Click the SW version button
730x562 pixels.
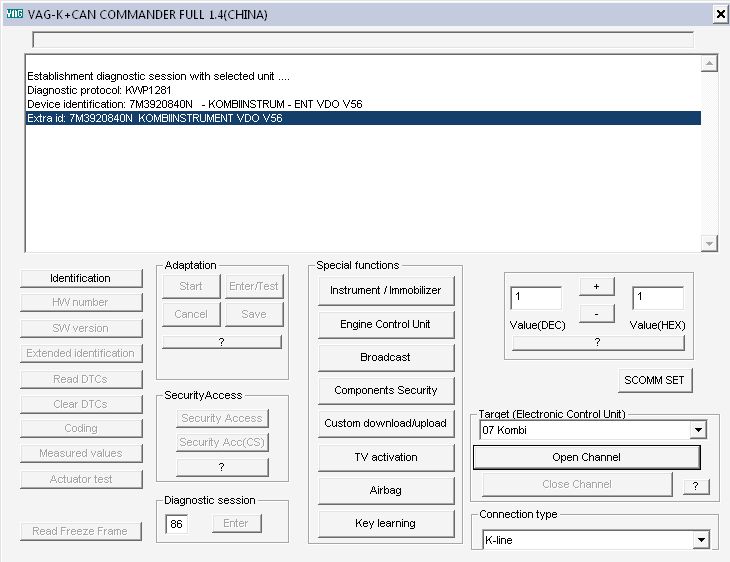[81, 328]
